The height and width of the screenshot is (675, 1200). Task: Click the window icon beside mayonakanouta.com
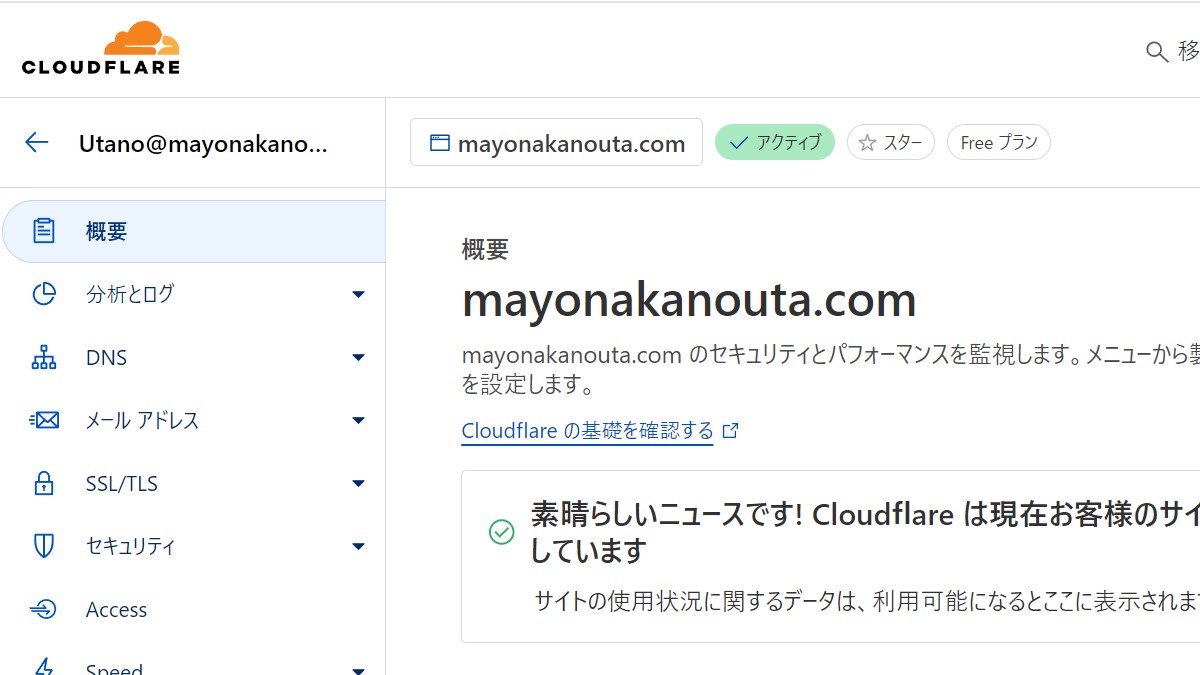(439, 143)
